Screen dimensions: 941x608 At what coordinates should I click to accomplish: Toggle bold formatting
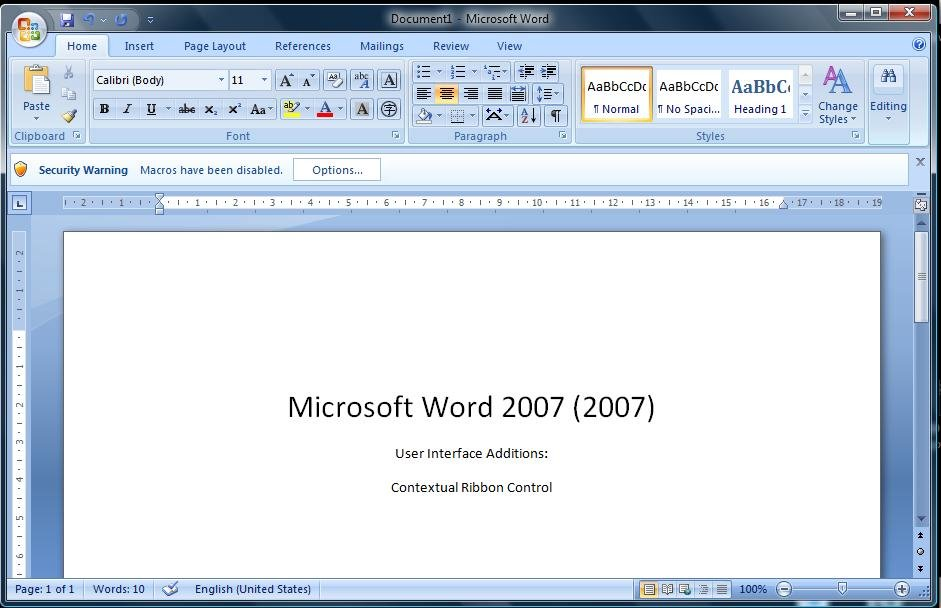tap(104, 109)
